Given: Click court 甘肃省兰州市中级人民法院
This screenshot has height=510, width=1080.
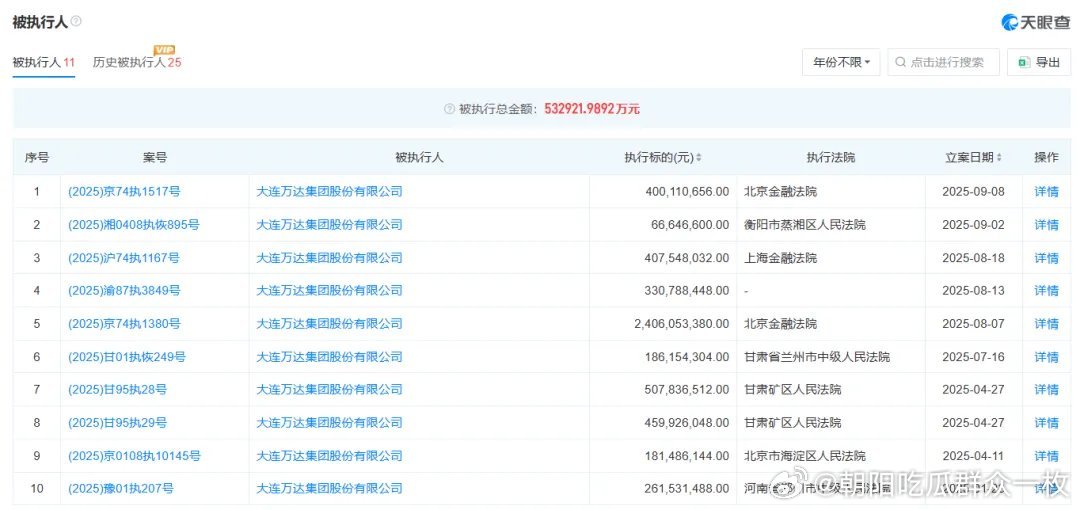Looking at the screenshot, I should (817, 357).
